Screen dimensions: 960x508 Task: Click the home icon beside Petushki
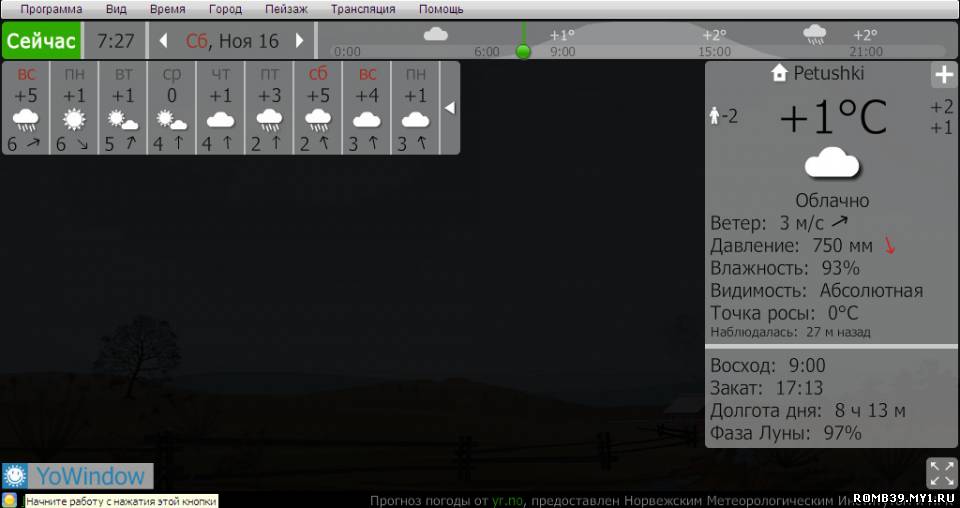pos(779,73)
